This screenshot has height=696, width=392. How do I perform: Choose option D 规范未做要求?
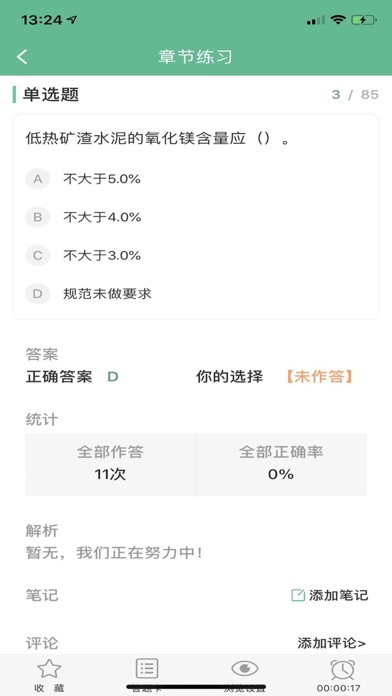[196, 293]
